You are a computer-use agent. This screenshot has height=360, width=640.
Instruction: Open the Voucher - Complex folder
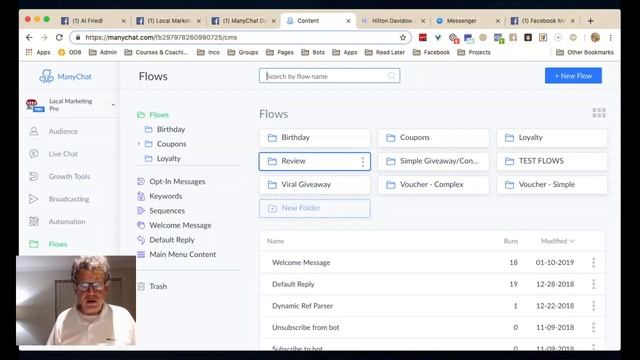click(x=433, y=184)
